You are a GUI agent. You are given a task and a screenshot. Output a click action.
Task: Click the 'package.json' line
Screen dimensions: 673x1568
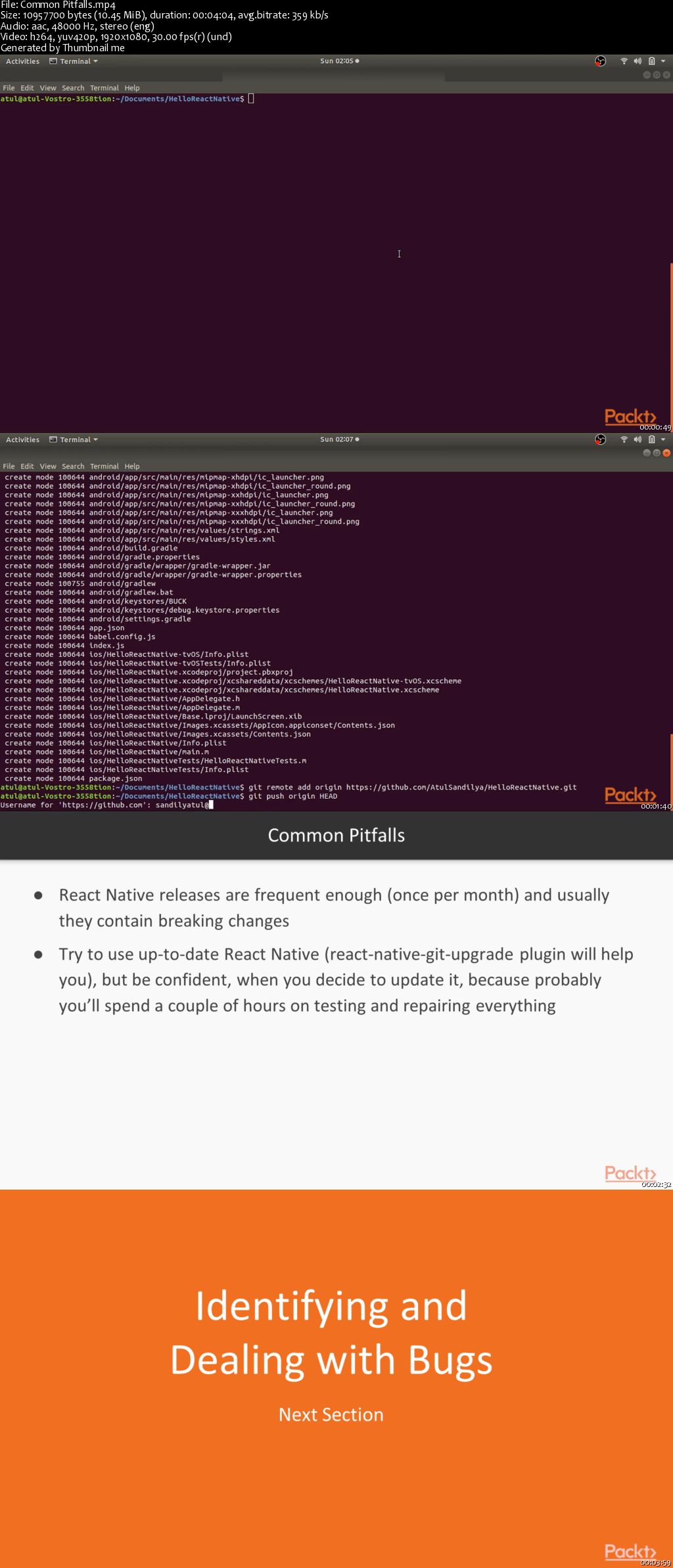(x=74, y=778)
